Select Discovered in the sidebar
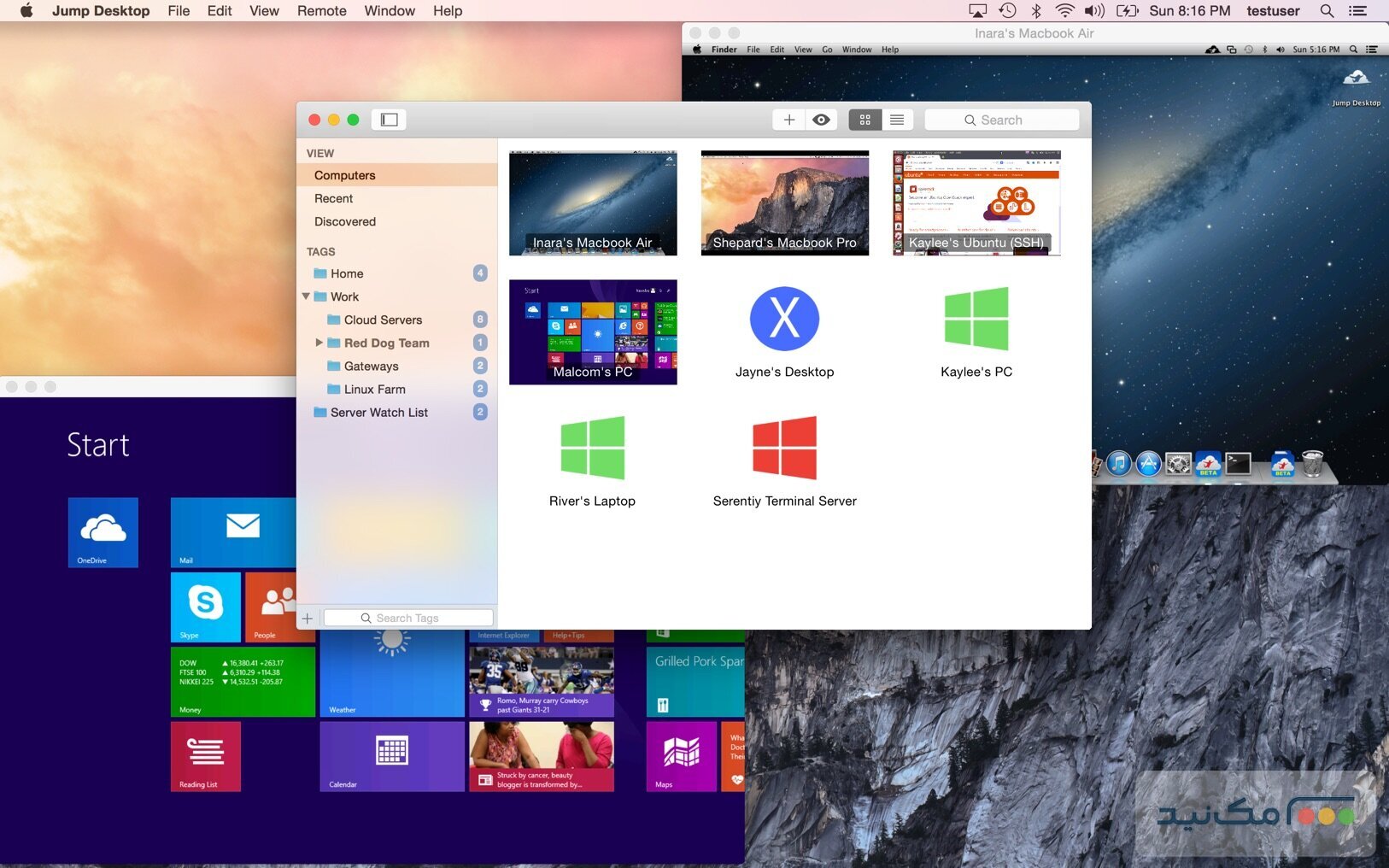1389x868 pixels. click(x=344, y=221)
